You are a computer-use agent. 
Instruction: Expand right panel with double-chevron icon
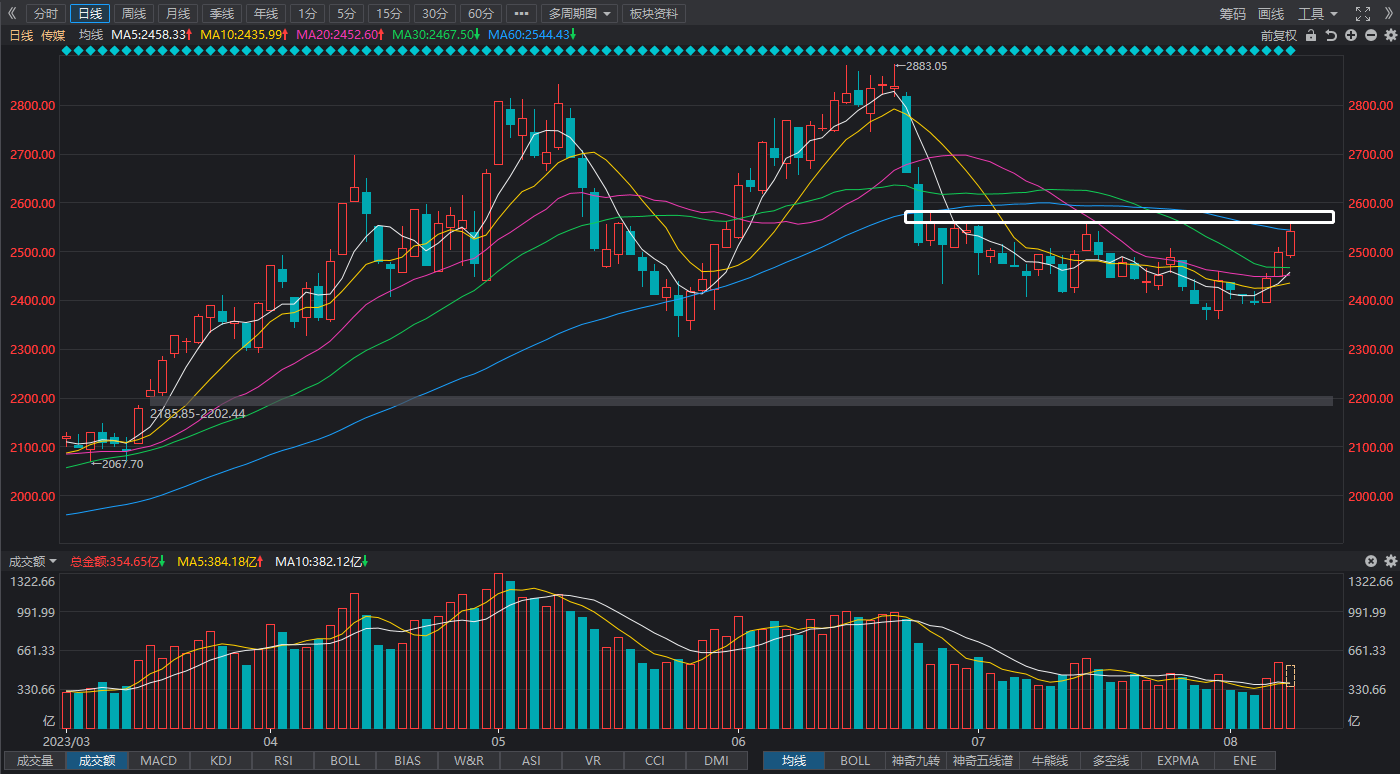click(x=1389, y=14)
